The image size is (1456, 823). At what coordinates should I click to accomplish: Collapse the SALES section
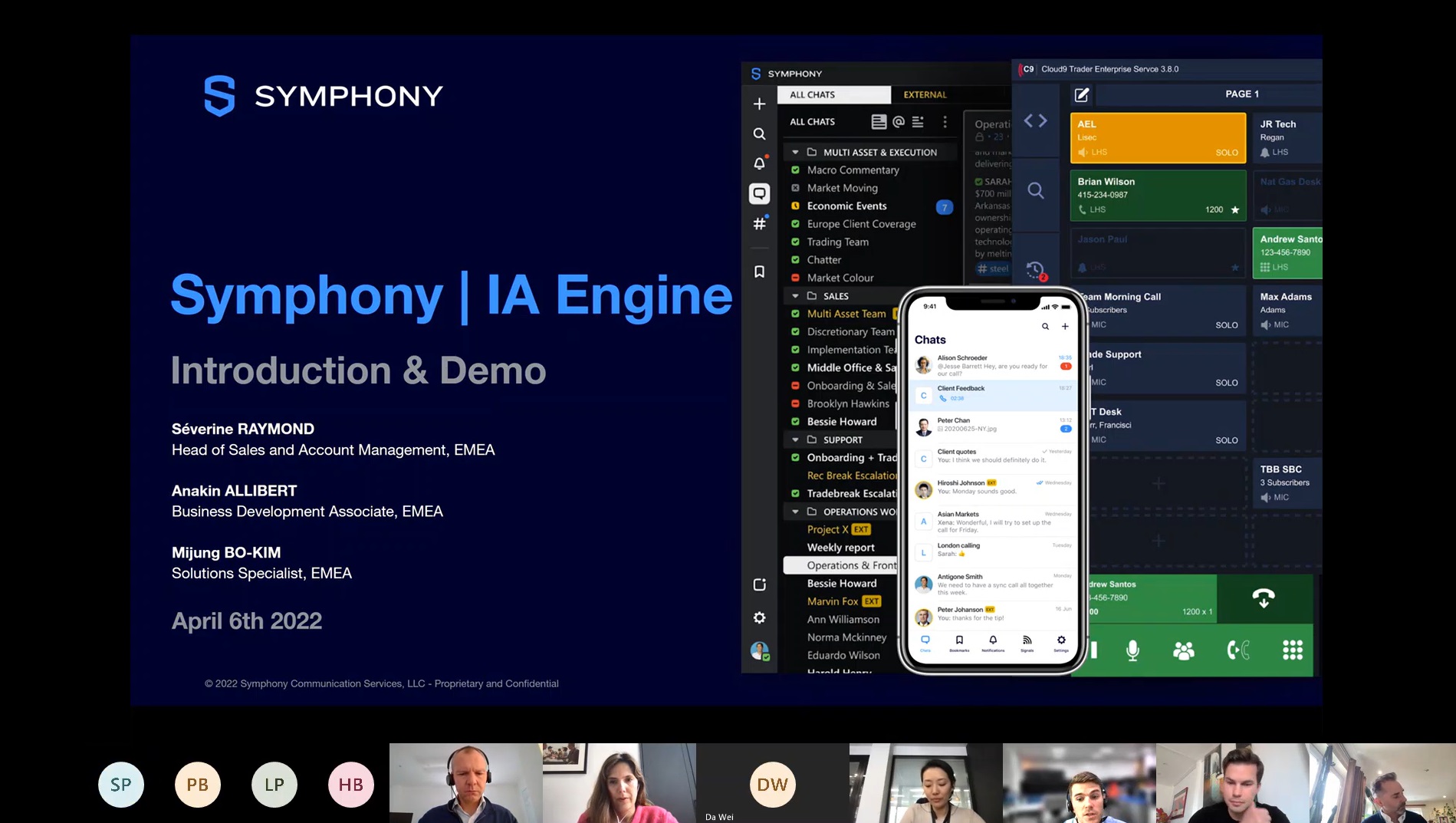[x=794, y=295]
